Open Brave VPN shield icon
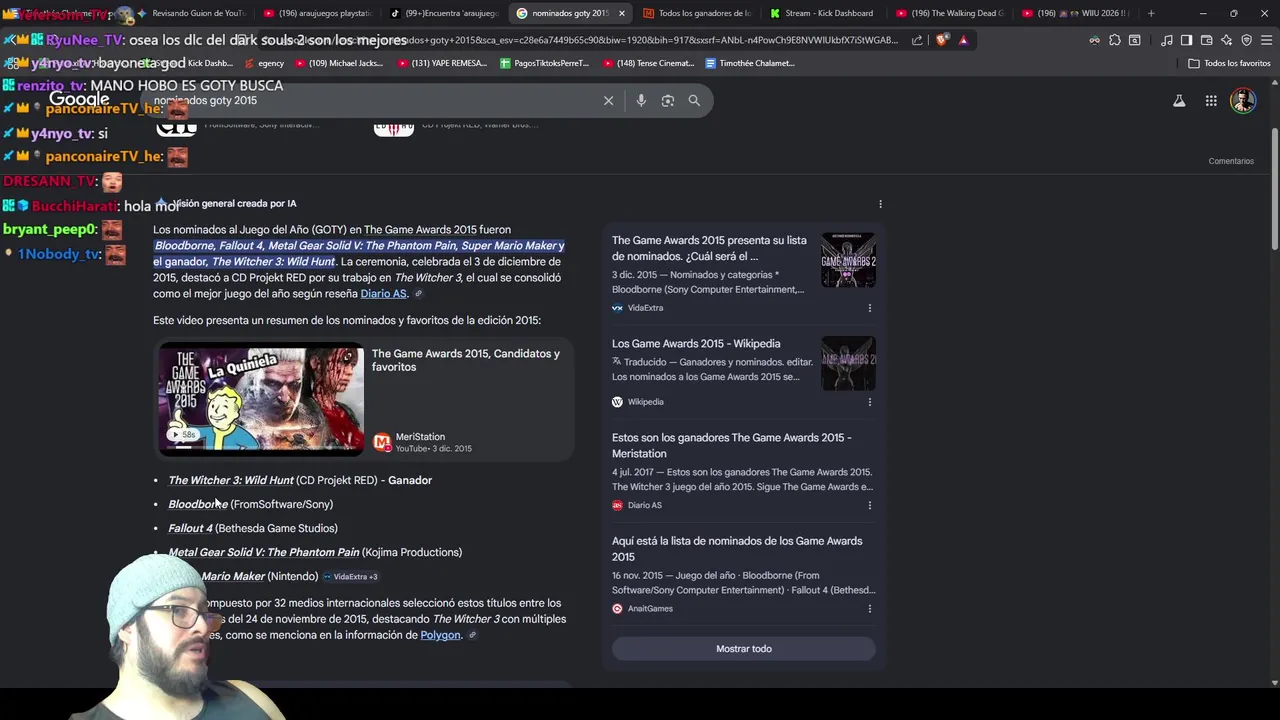 tap(1246, 40)
